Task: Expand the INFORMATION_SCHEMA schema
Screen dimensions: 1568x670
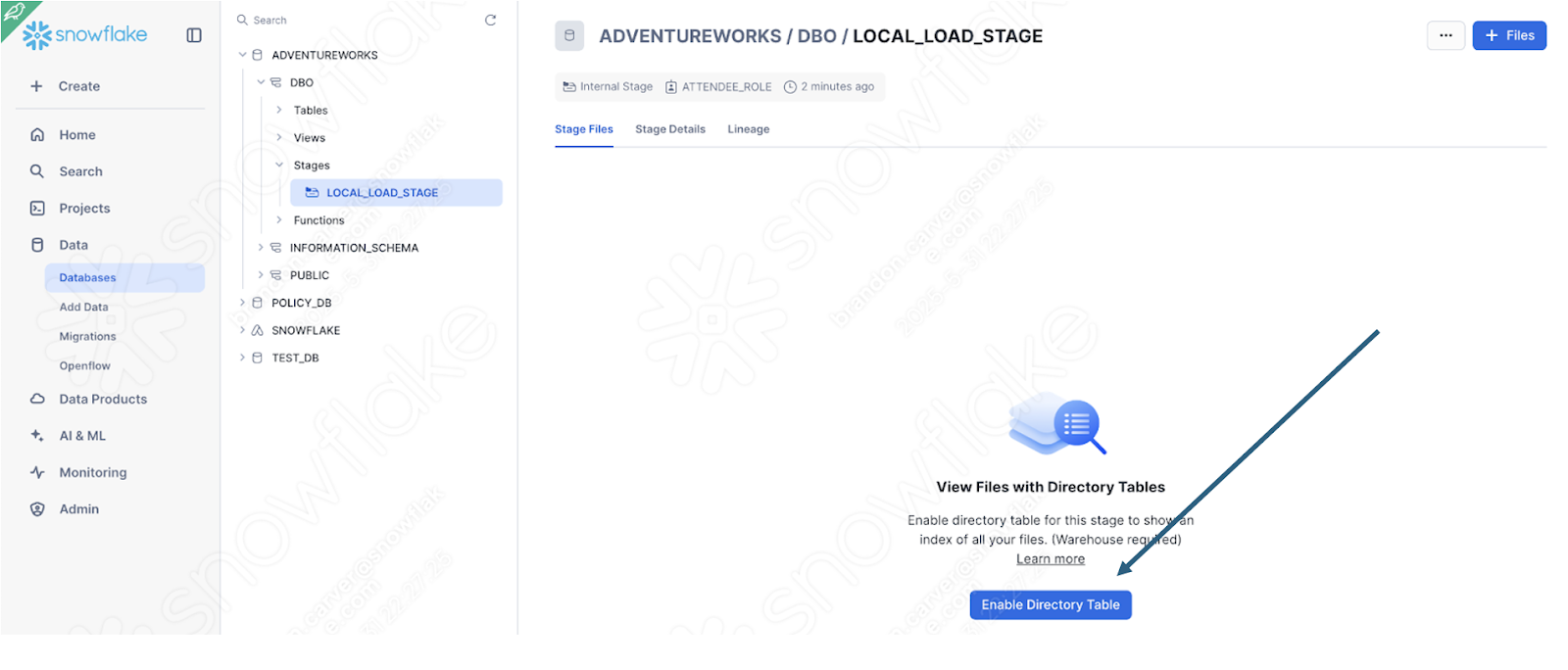Action: click(x=261, y=248)
